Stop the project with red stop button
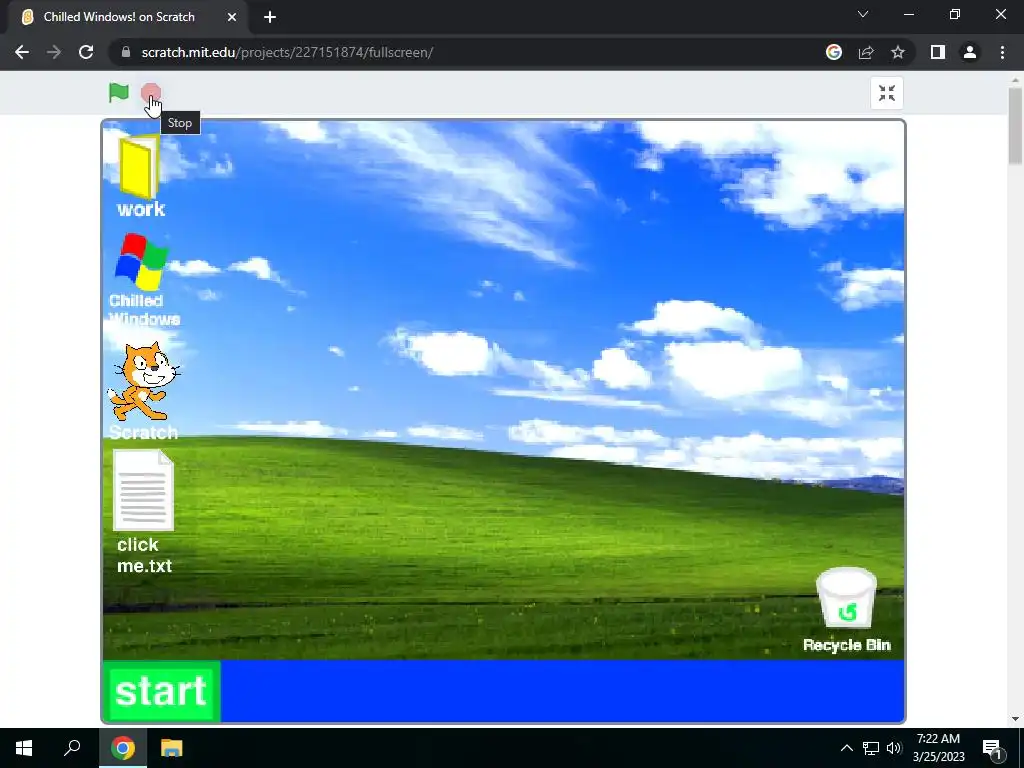 pos(151,93)
